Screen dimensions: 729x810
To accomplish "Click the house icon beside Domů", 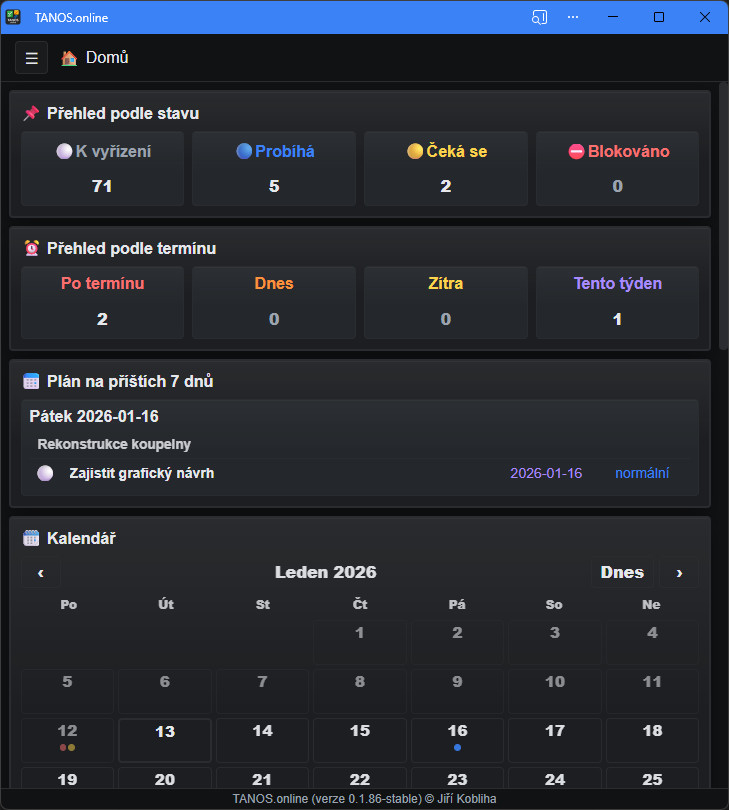I will pyautogui.click(x=69, y=58).
